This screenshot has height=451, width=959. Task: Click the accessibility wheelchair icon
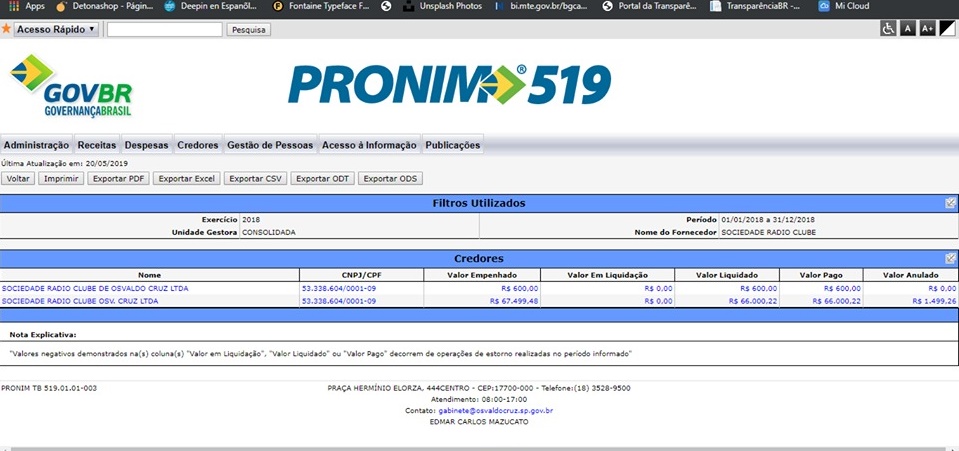888,29
